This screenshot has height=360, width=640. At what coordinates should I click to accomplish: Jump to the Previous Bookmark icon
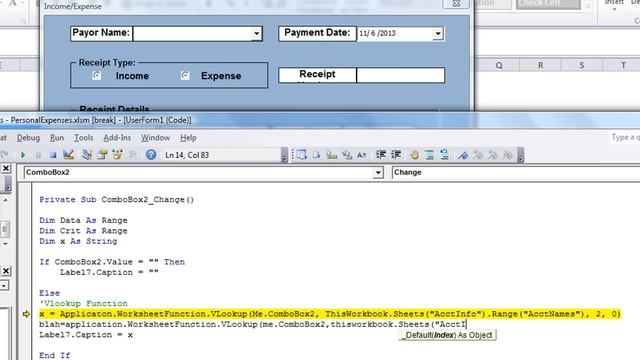coord(493,155)
